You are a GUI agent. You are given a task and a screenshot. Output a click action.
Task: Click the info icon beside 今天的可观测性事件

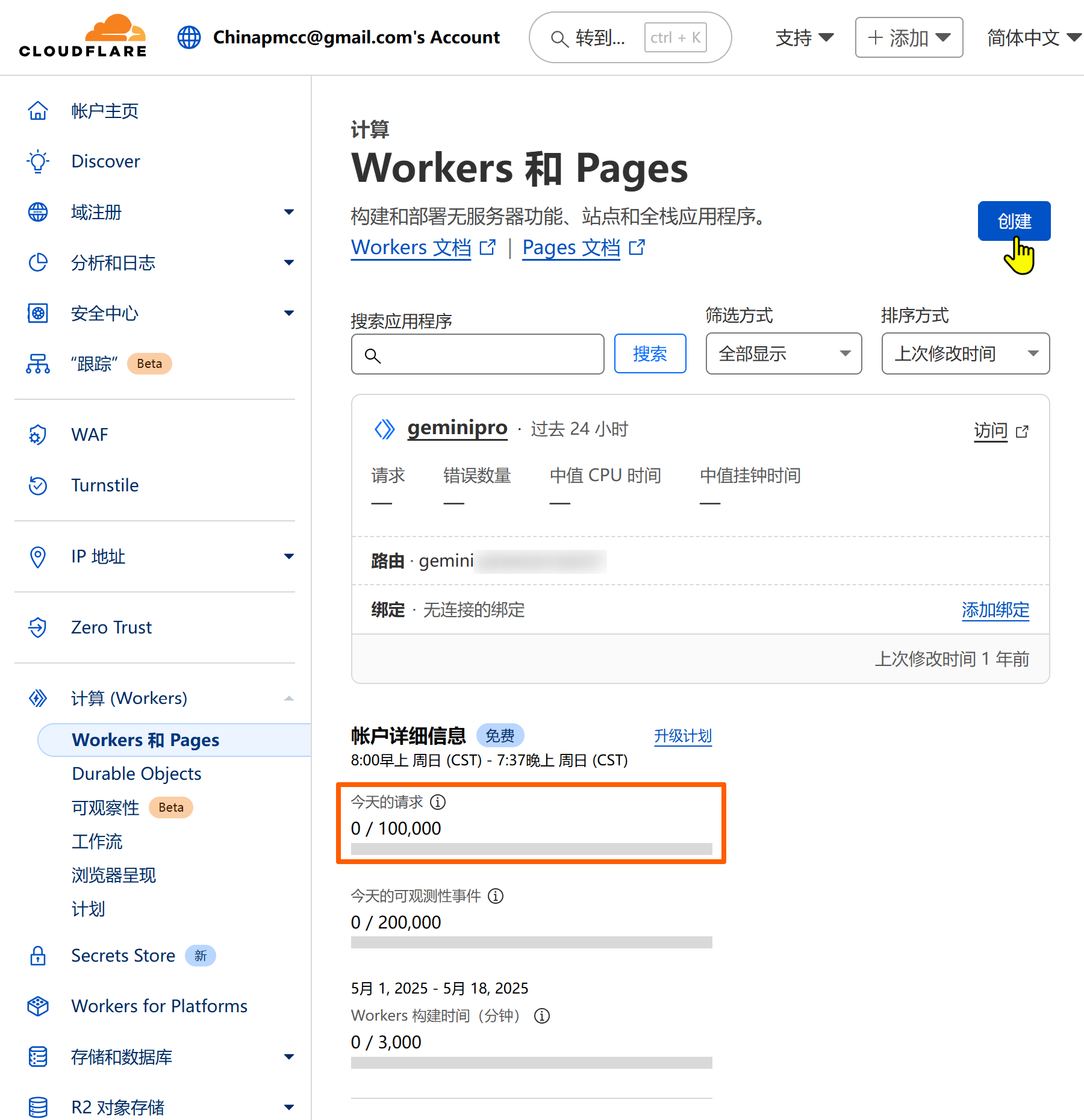pyautogui.click(x=496, y=896)
